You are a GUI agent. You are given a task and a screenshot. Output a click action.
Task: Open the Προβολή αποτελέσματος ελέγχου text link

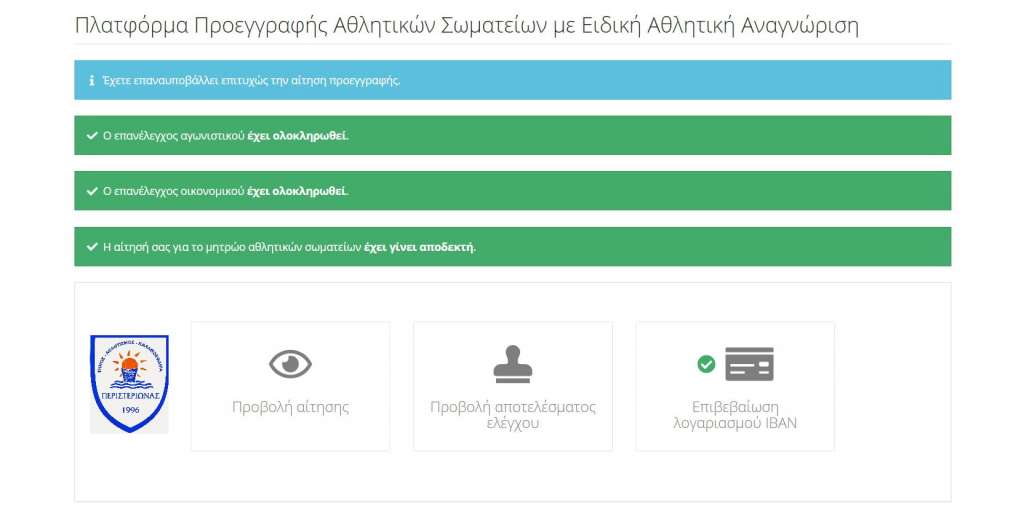pyautogui.click(x=513, y=415)
